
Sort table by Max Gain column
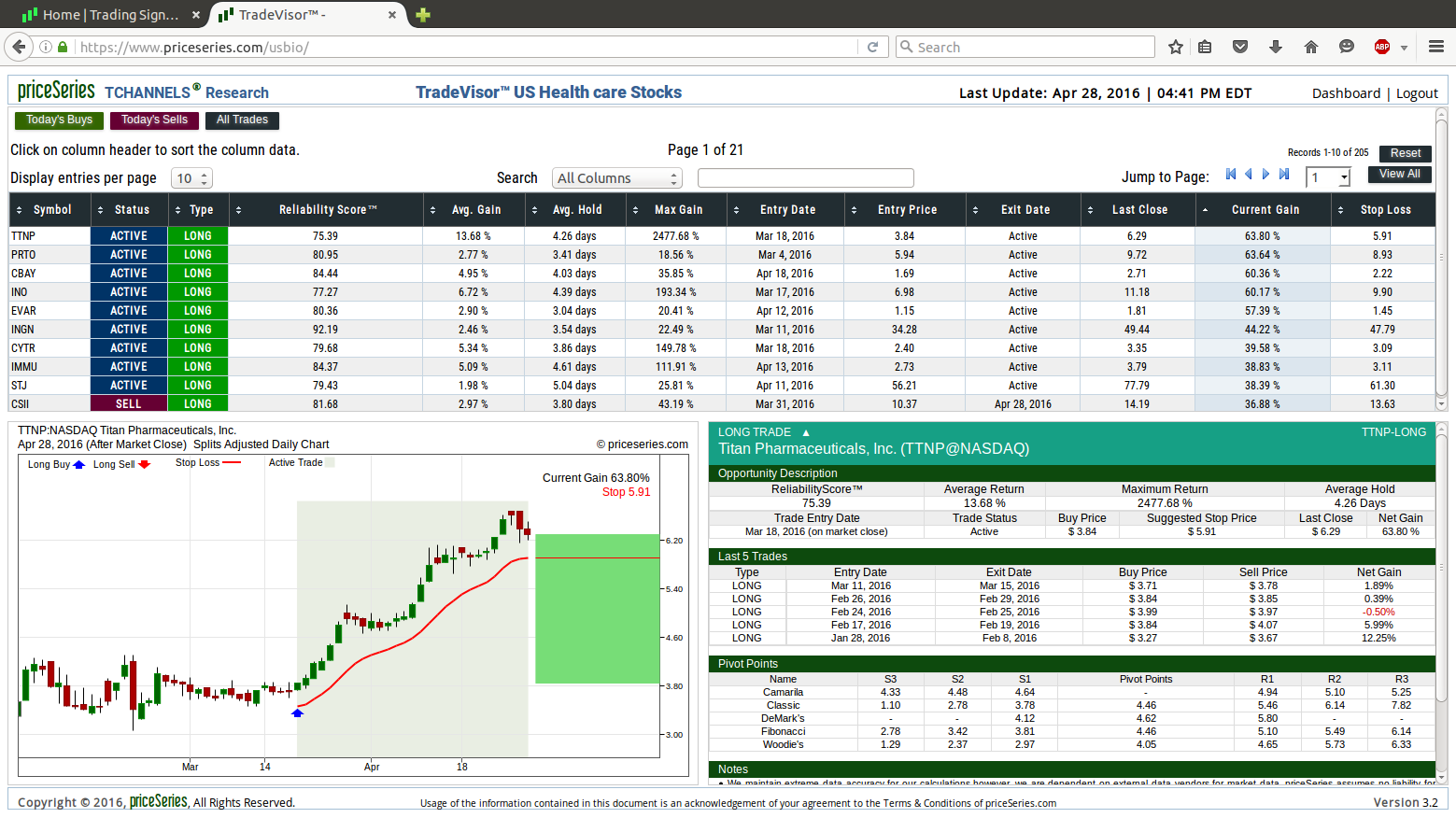click(678, 210)
